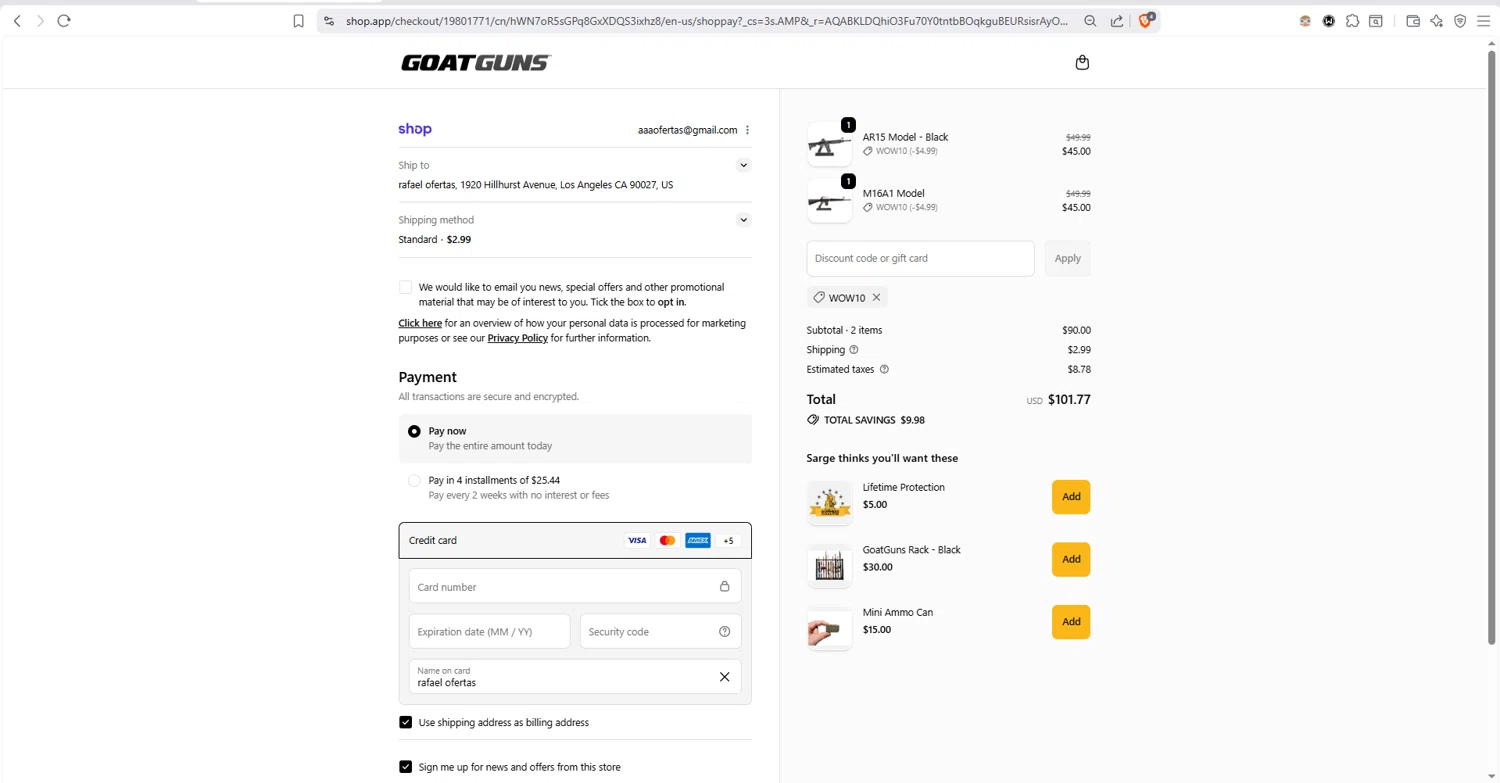Tick the promotional email opt-in checkbox
The height and width of the screenshot is (783, 1500).
405,287
